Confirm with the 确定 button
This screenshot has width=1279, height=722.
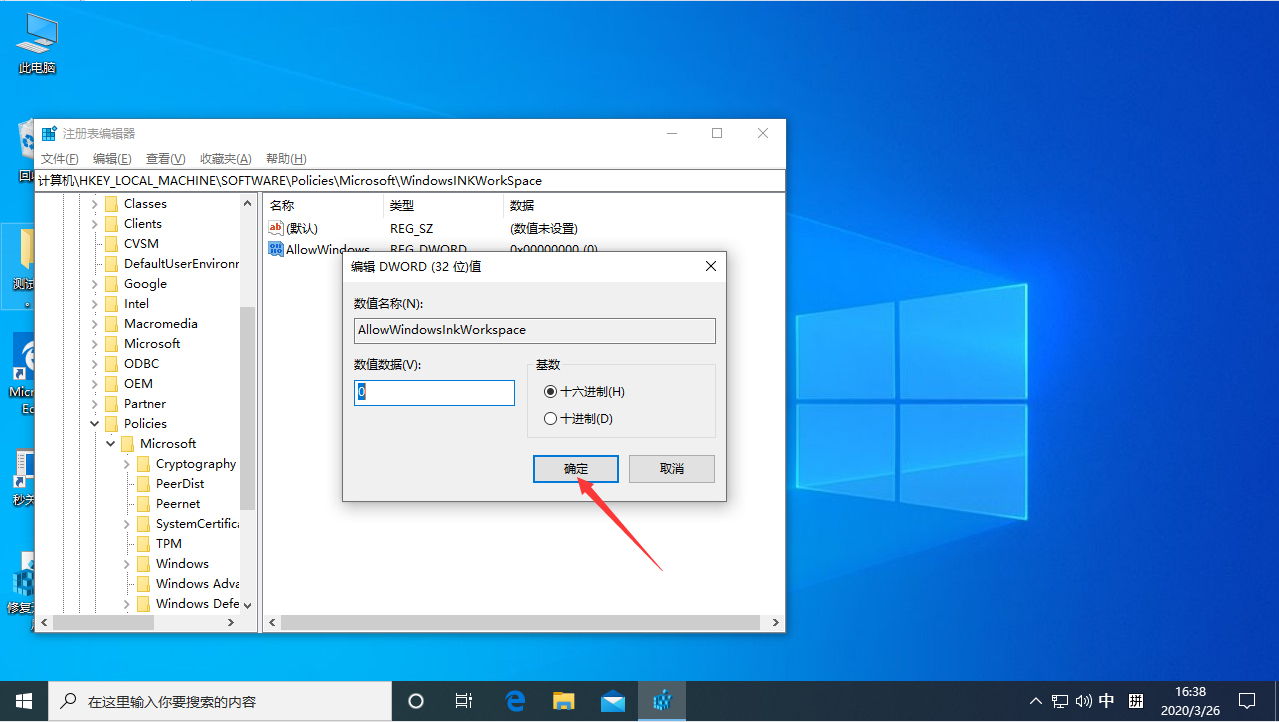pos(576,468)
